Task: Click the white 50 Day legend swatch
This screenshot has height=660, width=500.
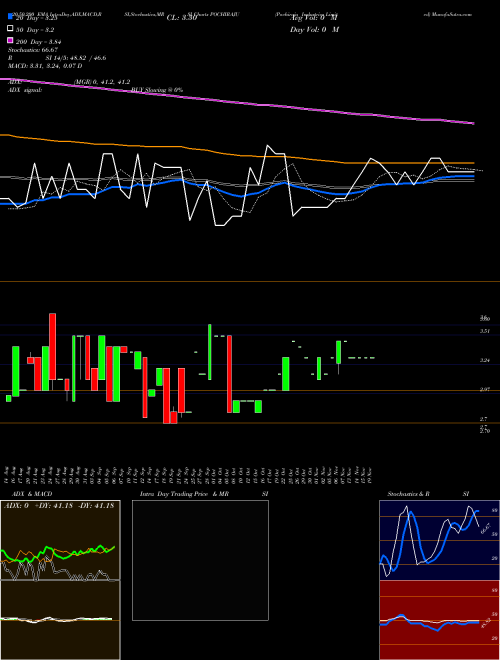Action: 11,29
